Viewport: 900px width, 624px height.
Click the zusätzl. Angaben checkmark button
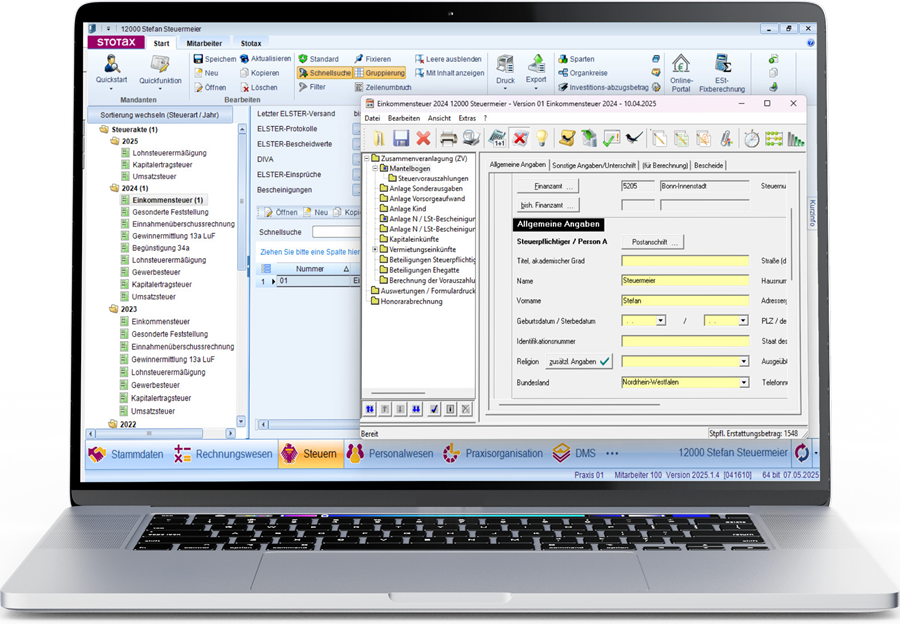pyautogui.click(x=579, y=361)
